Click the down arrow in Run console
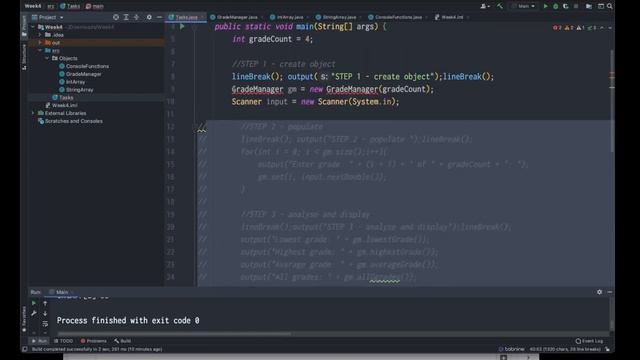The width and height of the screenshot is (640, 360). pos(45,313)
